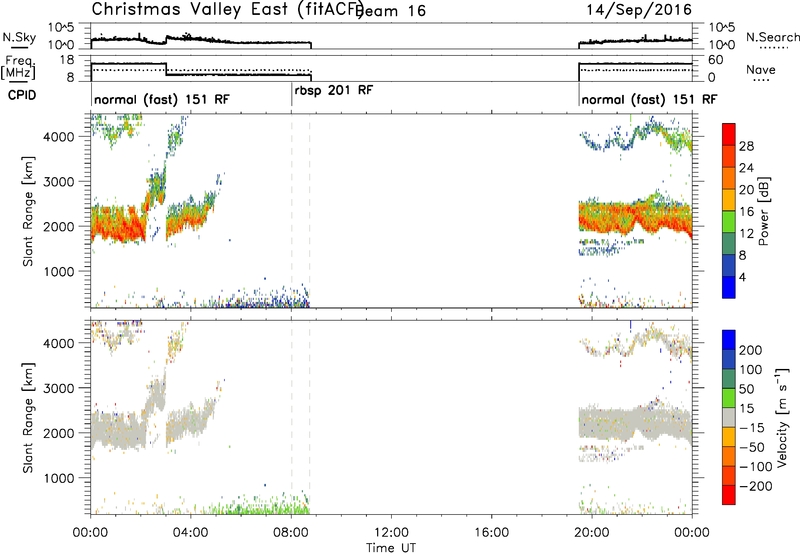This screenshot has height=554, width=800.
Task: Click the velocity colorbar '200' label
Action: (x=751, y=350)
